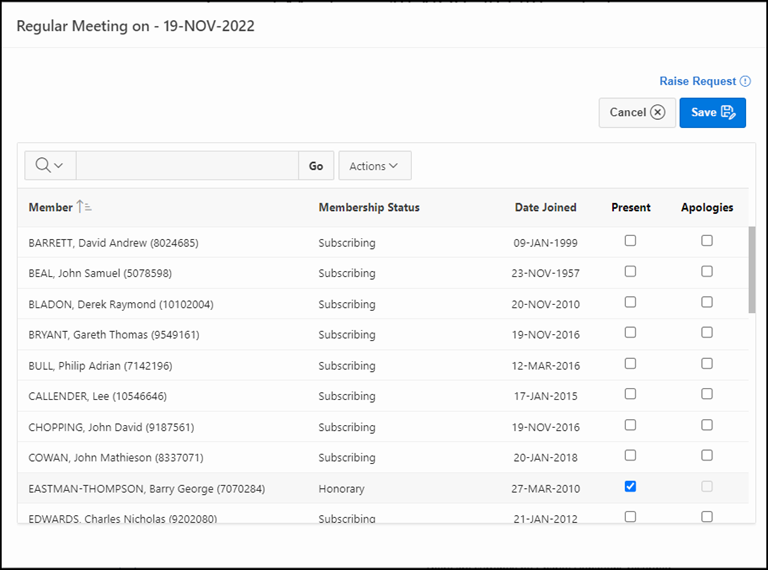Click the Cancel button
Viewport: 768px width, 570px height.
(637, 112)
